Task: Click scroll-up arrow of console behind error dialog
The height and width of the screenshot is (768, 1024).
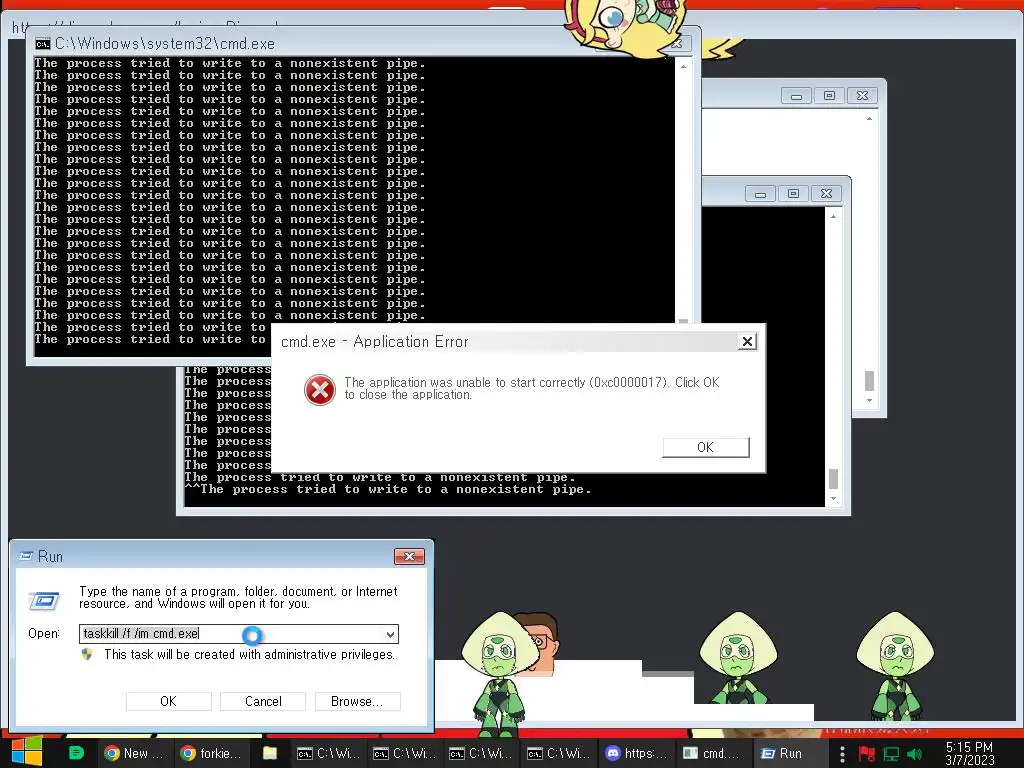Action: tap(833, 217)
